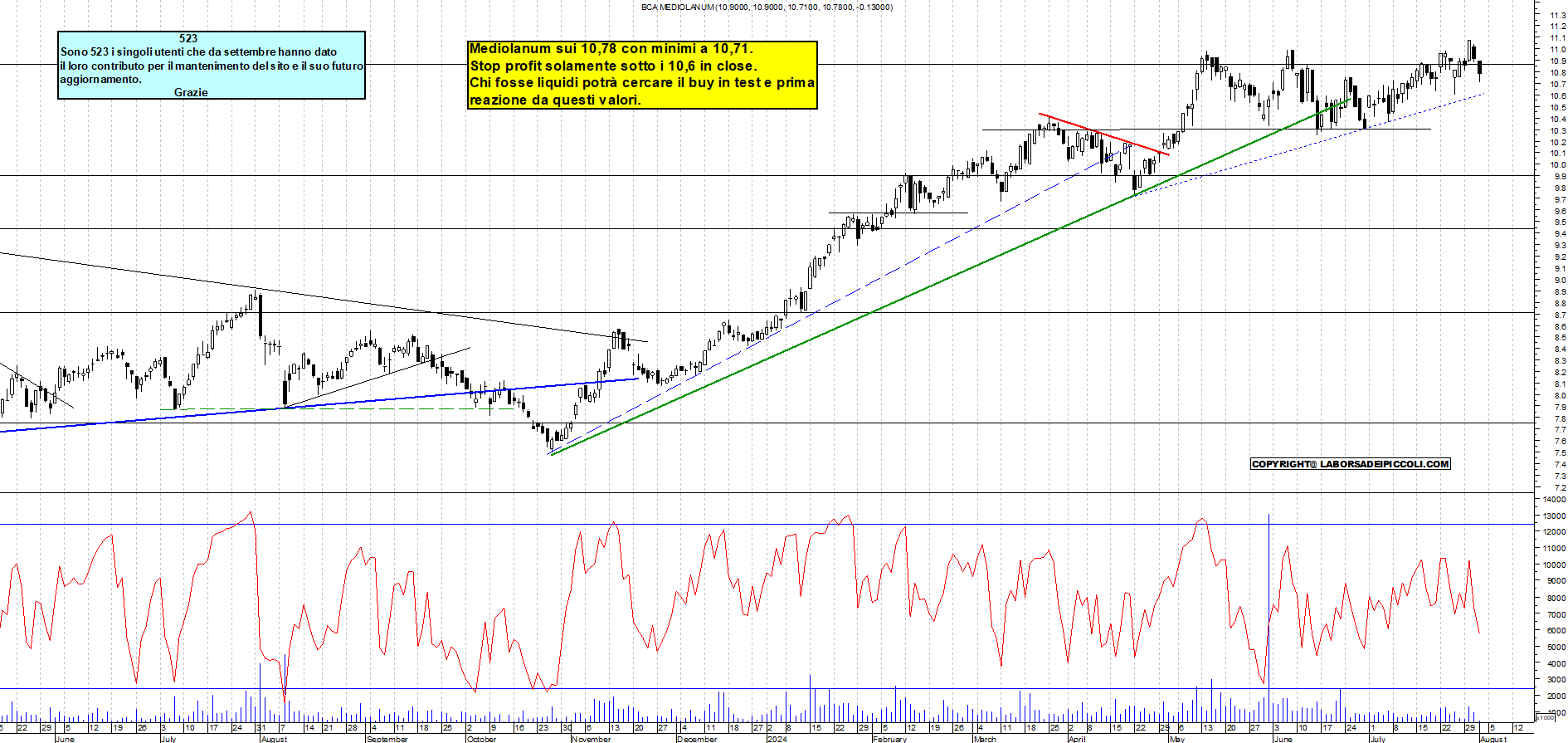Click the April label on the time axis
The width and height of the screenshot is (1568, 743).
1077,739
